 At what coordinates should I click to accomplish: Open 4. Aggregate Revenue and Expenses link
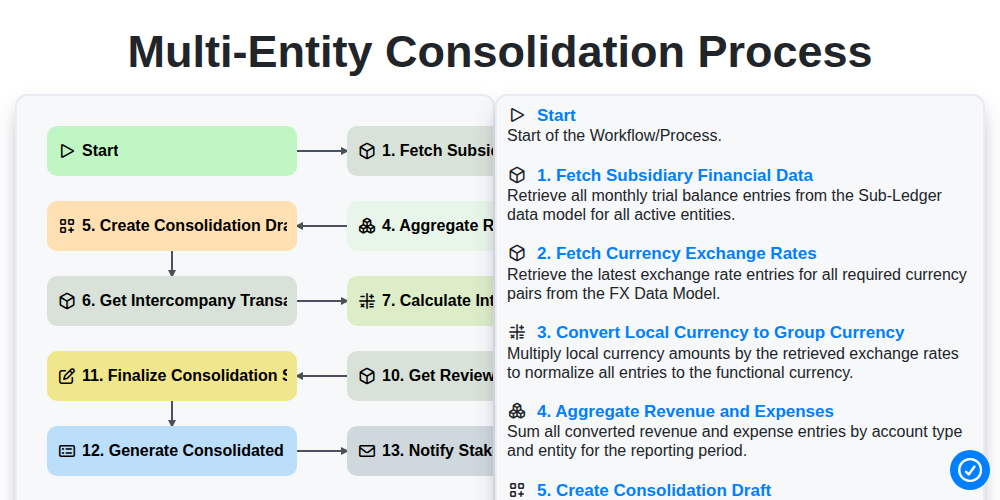[x=685, y=411]
